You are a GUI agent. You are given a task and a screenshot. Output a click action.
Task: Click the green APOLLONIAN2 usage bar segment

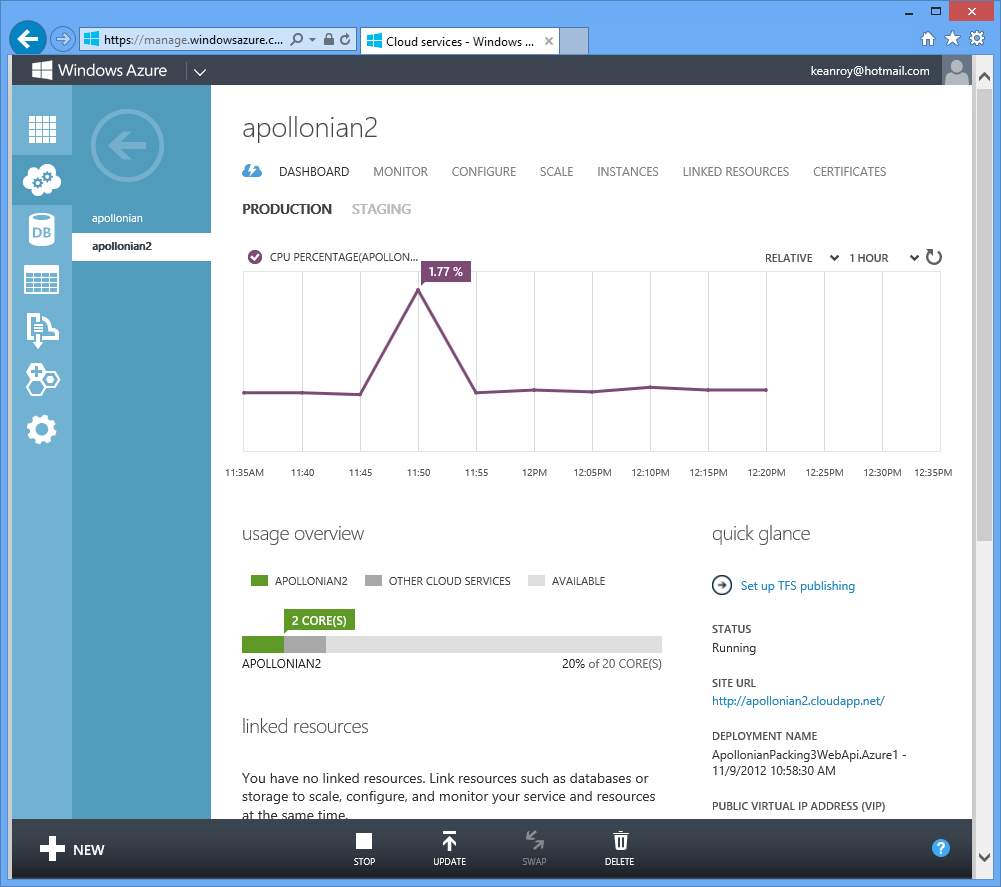point(262,645)
